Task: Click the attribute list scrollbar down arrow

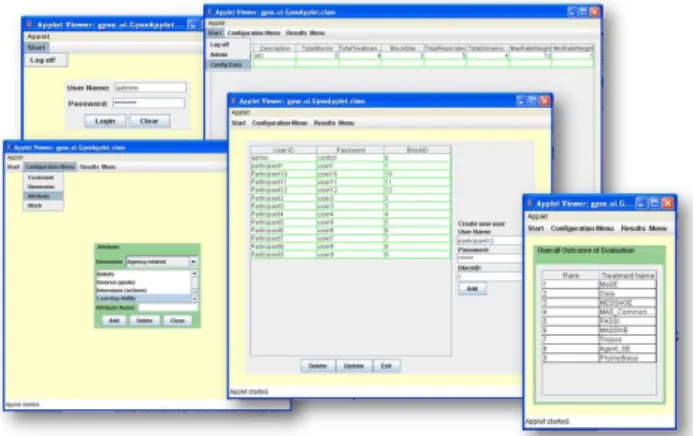Action: (194, 299)
